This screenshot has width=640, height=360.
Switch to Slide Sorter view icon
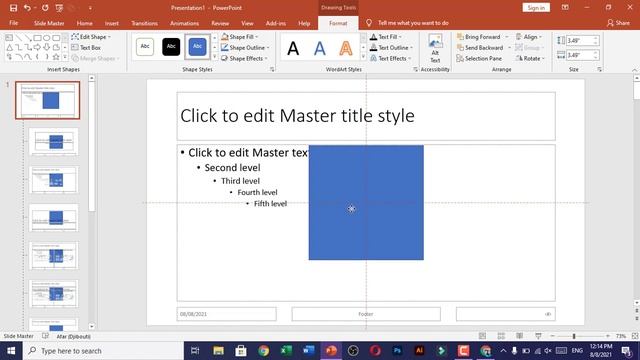pos(501,336)
